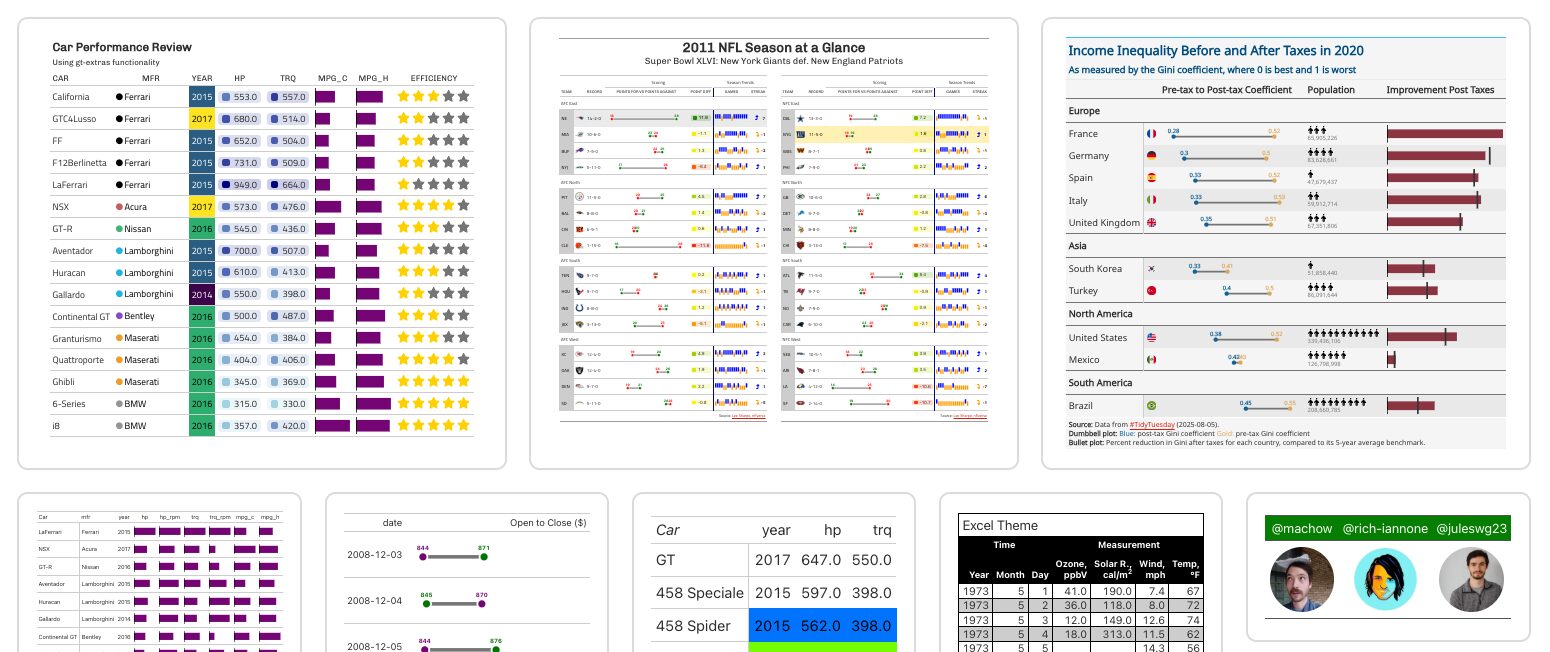Click the MPG_C column header

[333, 78]
